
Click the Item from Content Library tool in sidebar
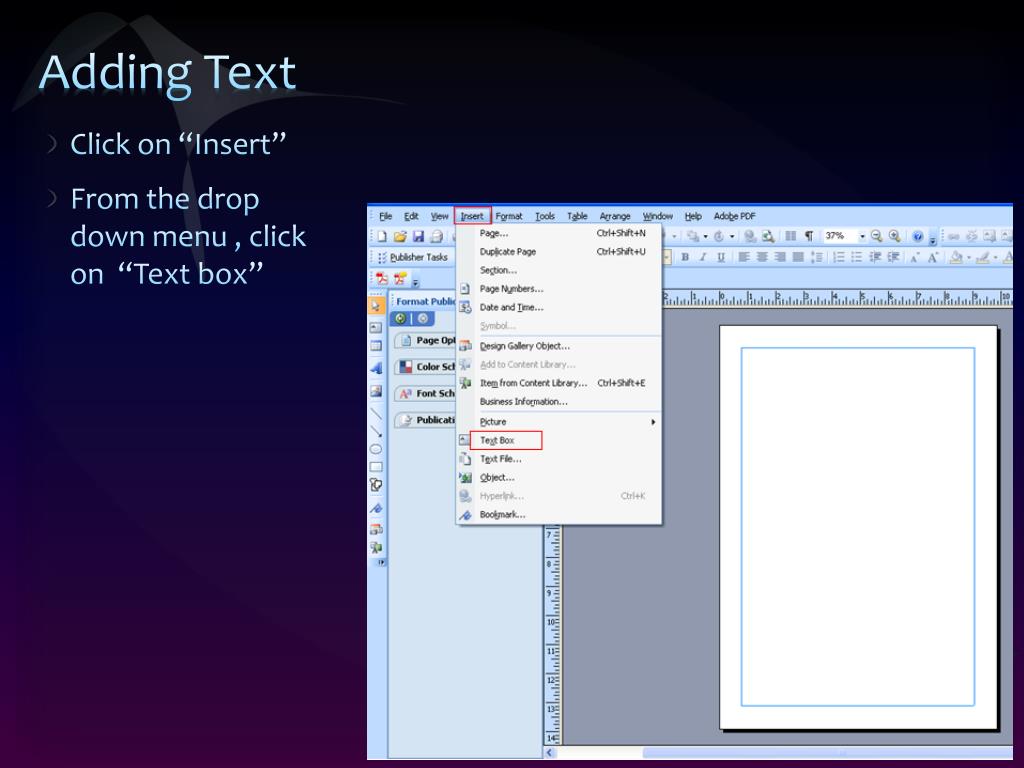[376, 547]
